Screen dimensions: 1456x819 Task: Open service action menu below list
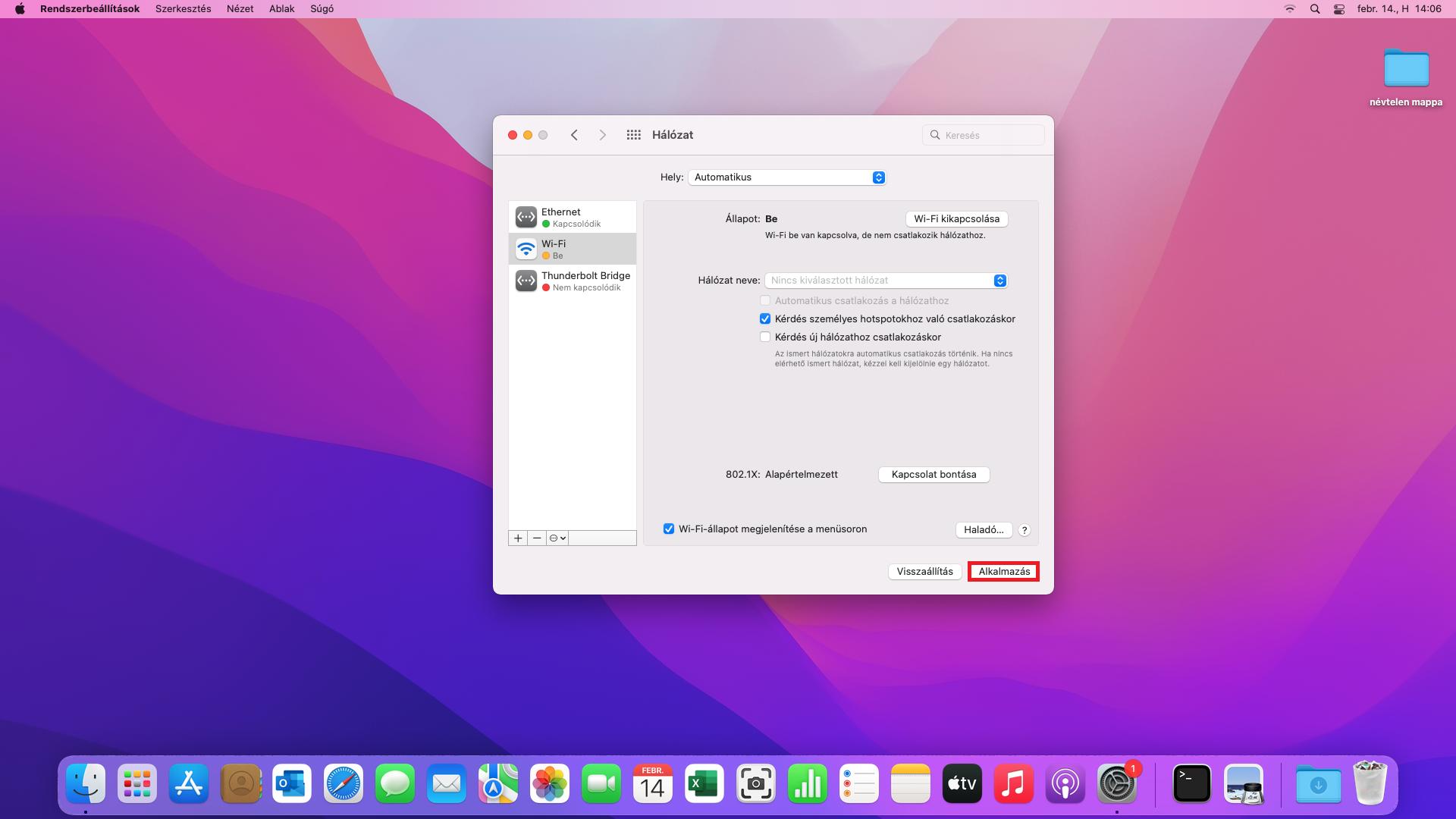pyautogui.click(x=557, y=538)
